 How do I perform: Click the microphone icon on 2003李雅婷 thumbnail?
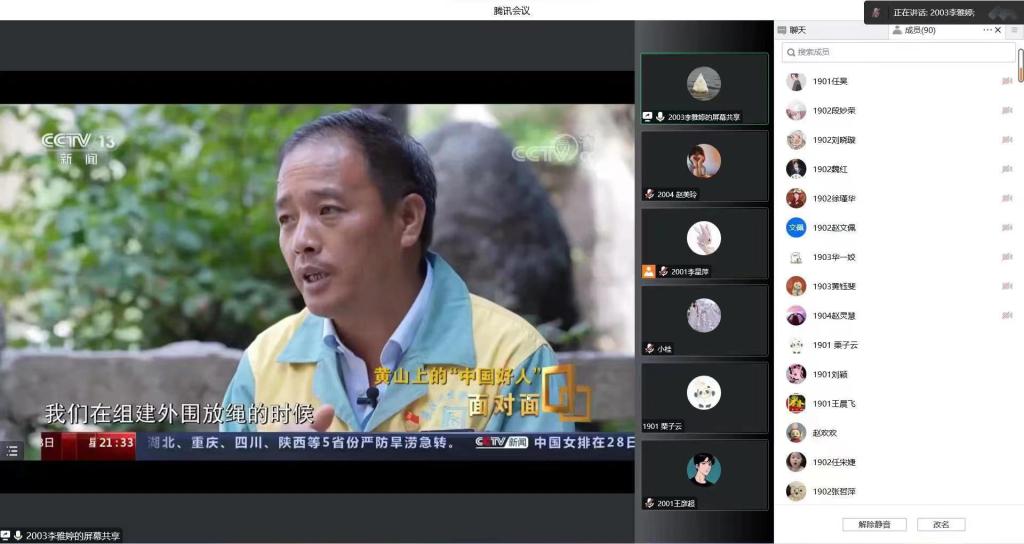pos(660,117)
